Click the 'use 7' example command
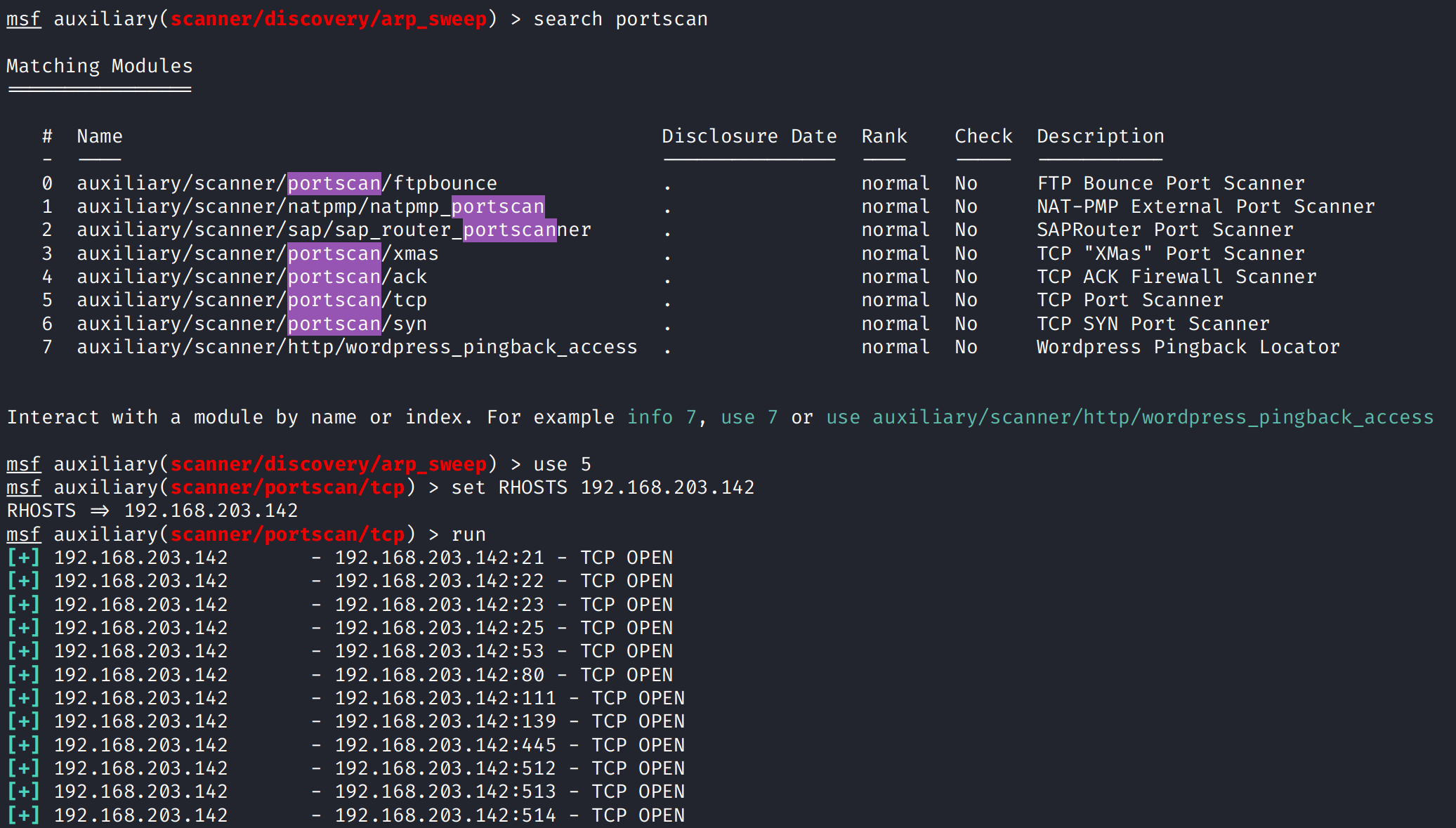Image resolution: width=1456 pixels, height=828 pixels. [749, 417]
